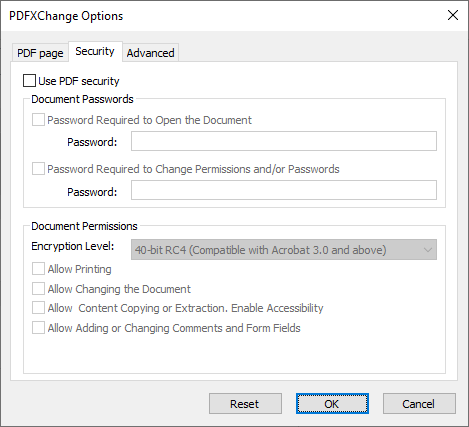The height and width of the screenshot is (427, 469).
Task: Enable the Use PDF security checkbox
Action: (29, 81)
